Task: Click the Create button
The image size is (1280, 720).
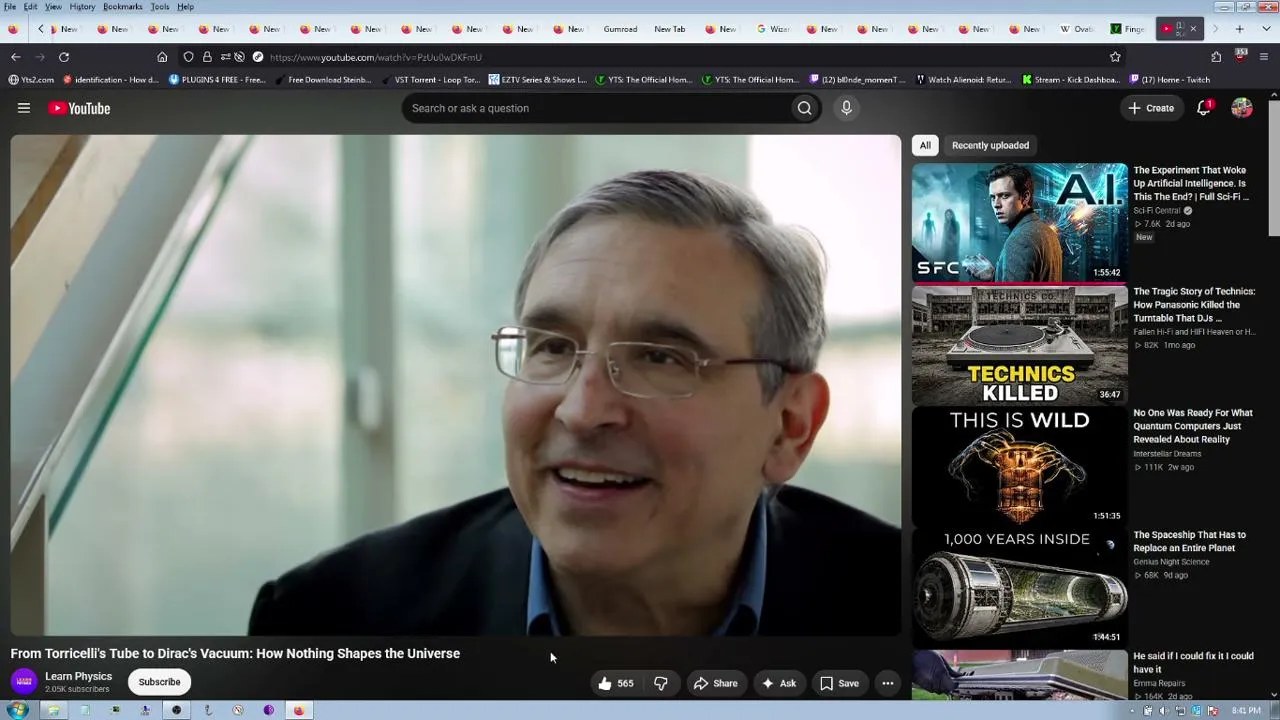Action: (1151, 108)
